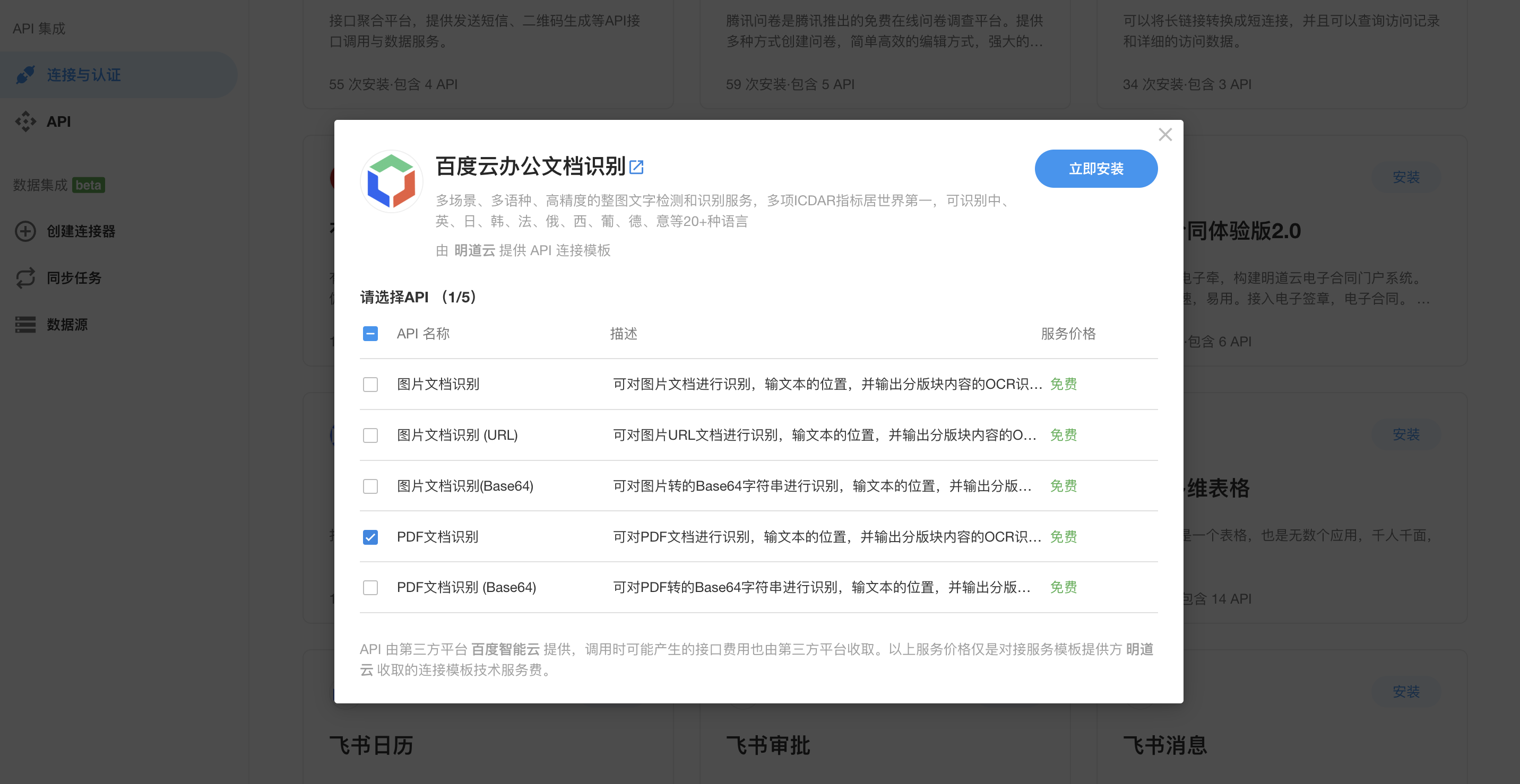Click the 59 次安装·包含 5 API card text
1520x784 pixels.
[790, 84]
